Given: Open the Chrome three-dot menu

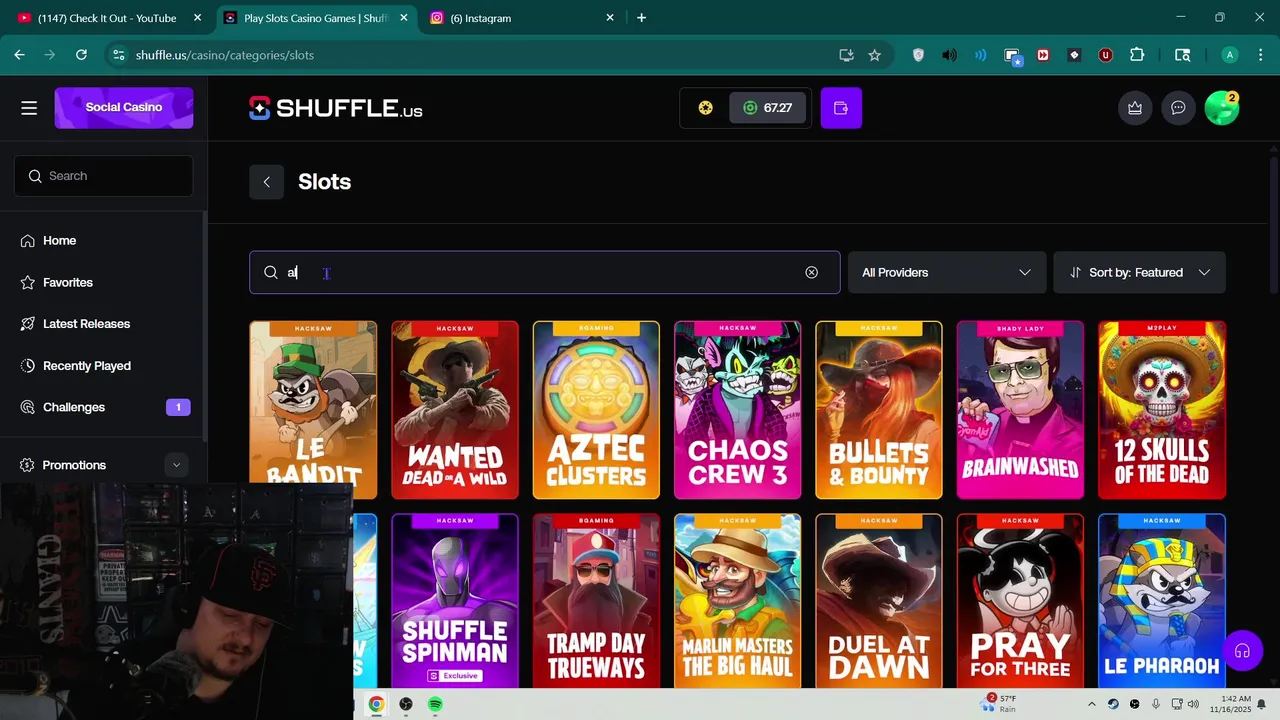Looking at the screenshot, I should (1260, 55).
